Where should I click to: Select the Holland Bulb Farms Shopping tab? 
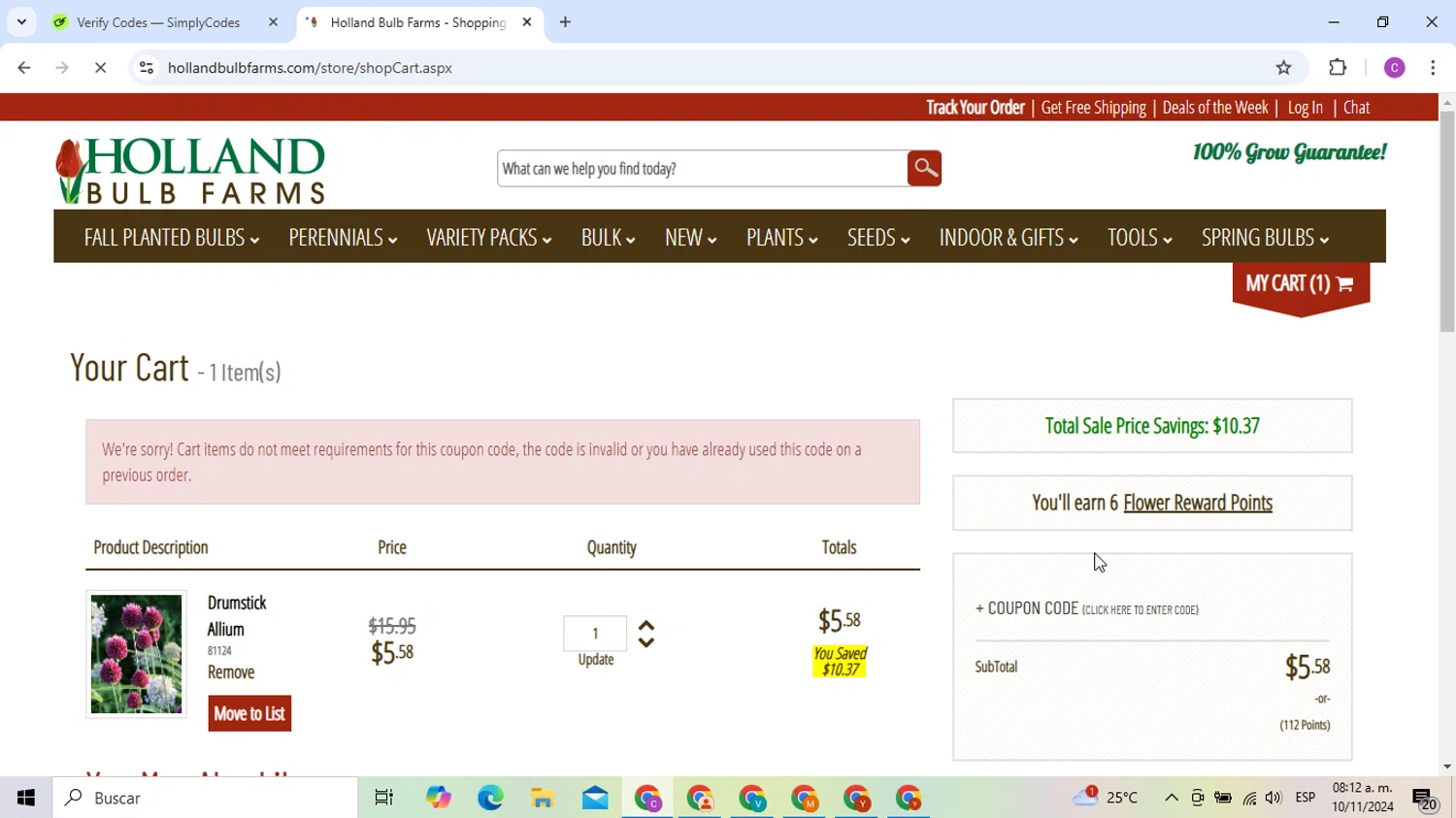click(x=417, y=22)
